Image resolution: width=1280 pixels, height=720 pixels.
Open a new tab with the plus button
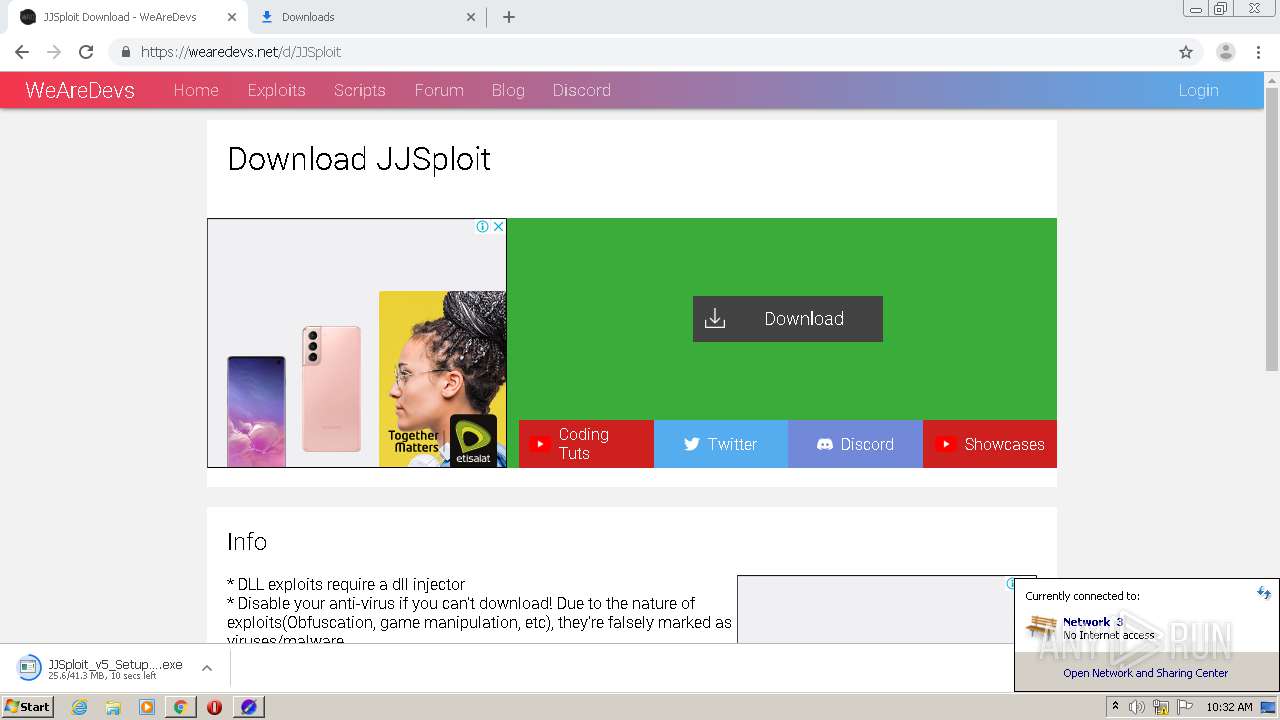[x=508, y=17]
